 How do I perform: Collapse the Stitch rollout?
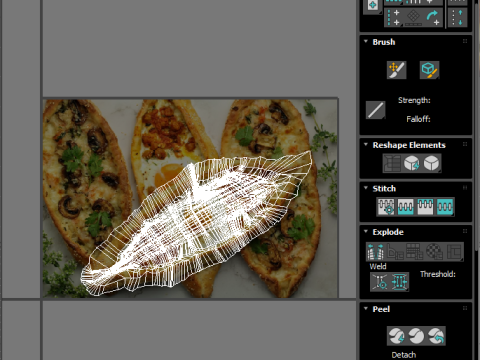pyautogui.click(x=366, y=188)
